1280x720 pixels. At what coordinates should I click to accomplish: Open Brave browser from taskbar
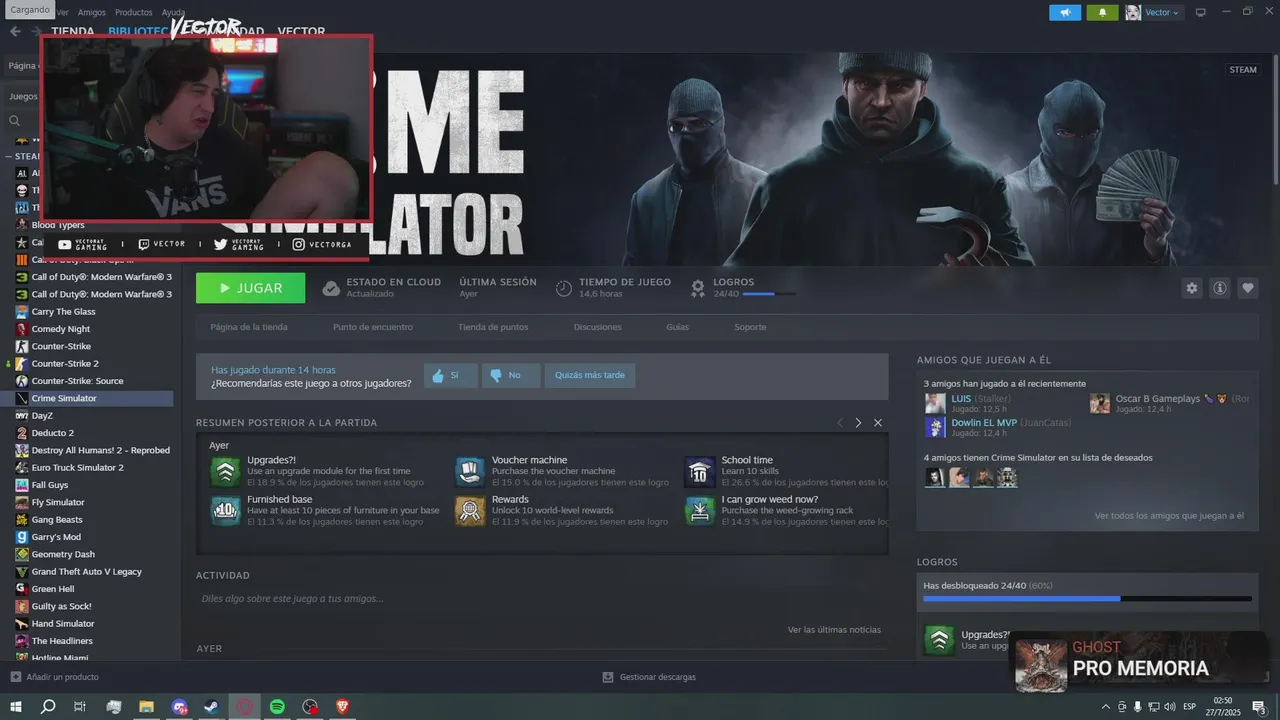tap(343, 706)
